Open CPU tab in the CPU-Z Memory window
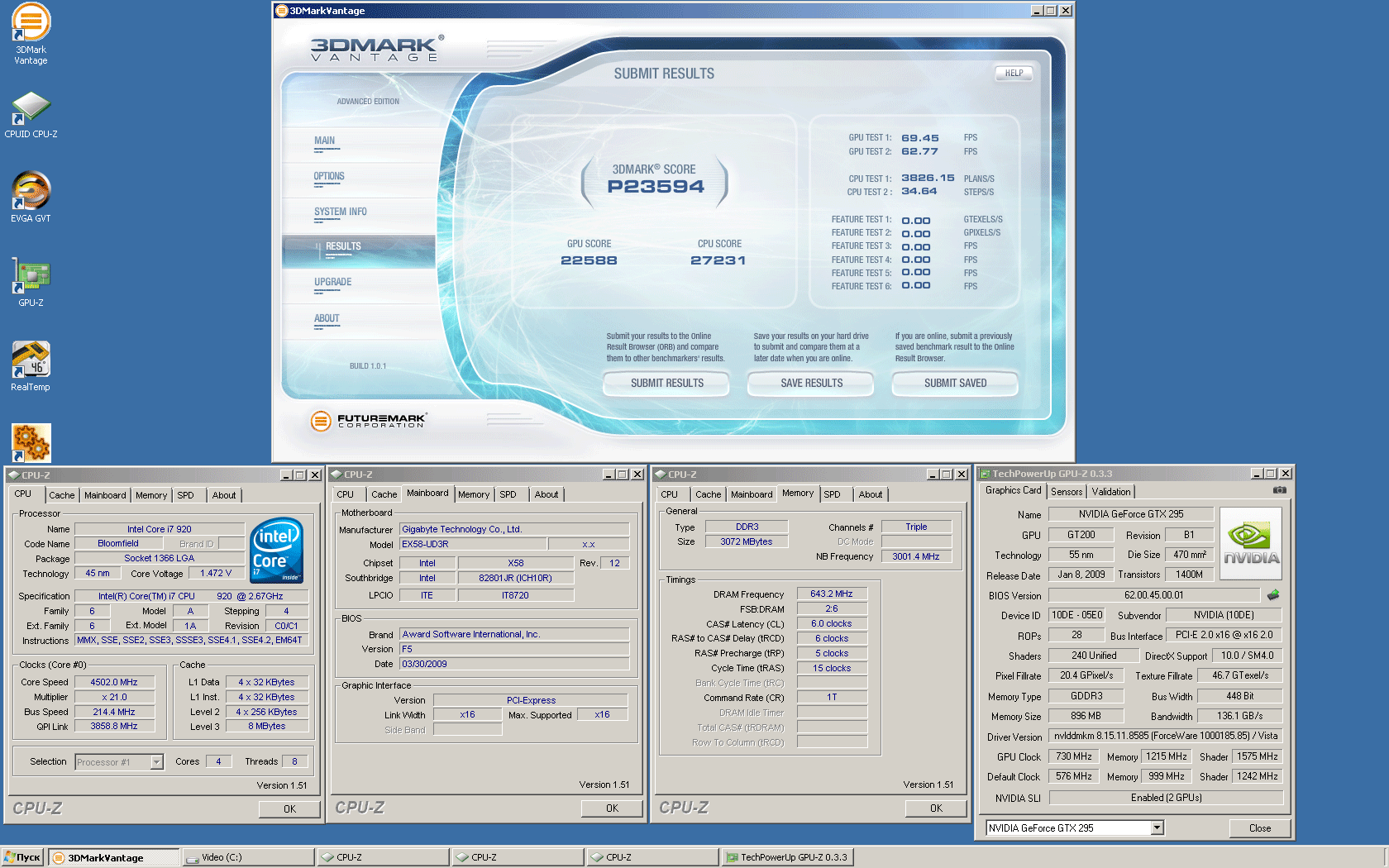 click(669, 494)
